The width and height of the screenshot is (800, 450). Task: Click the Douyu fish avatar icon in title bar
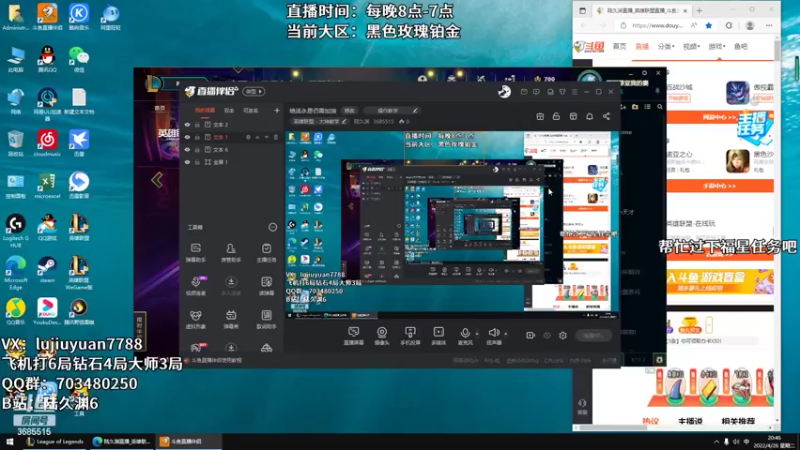pos(504,91)
